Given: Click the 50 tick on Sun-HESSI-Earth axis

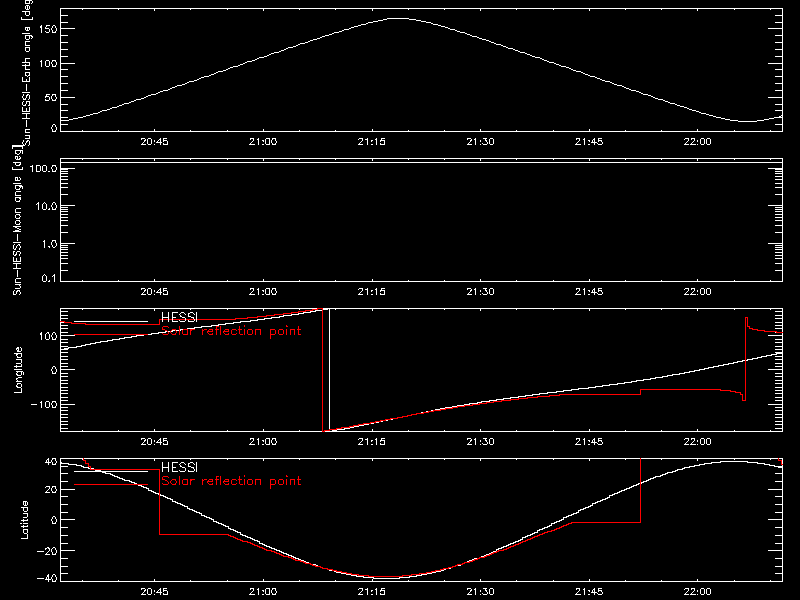Looking at the screenshot, I should [51, 97].
